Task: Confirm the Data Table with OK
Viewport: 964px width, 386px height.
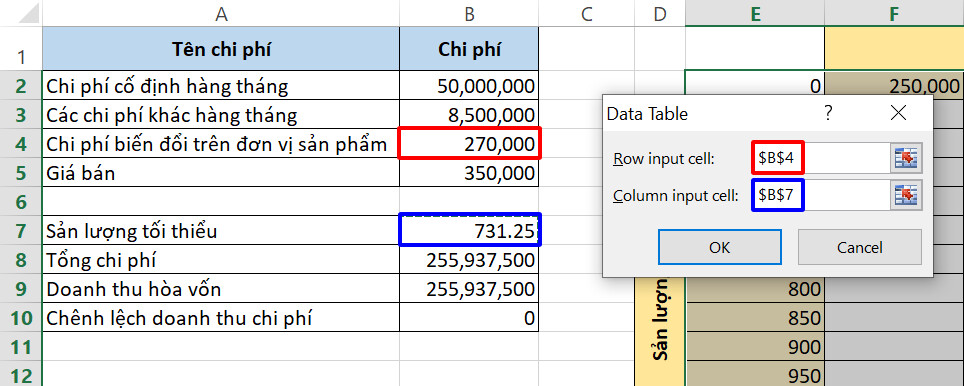Action: coord(719,247)
